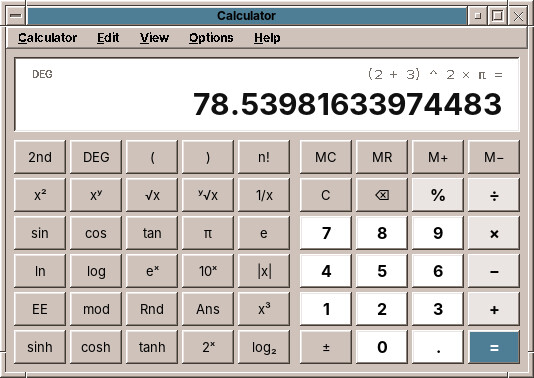
Task: Open the Calculator menu
Action: [x=47, y=38]
